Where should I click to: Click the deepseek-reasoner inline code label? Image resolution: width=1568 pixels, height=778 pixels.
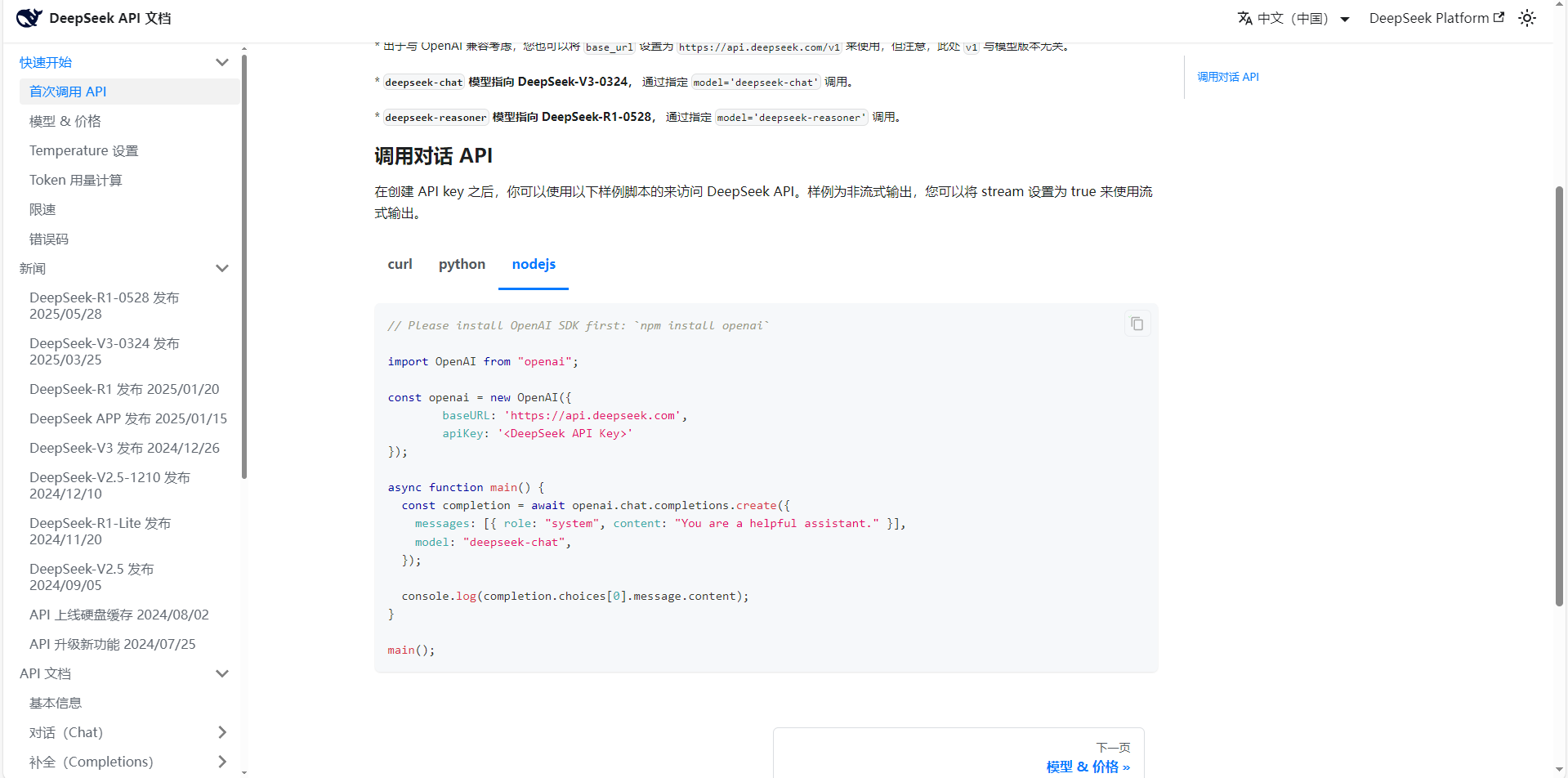(436, 118)
